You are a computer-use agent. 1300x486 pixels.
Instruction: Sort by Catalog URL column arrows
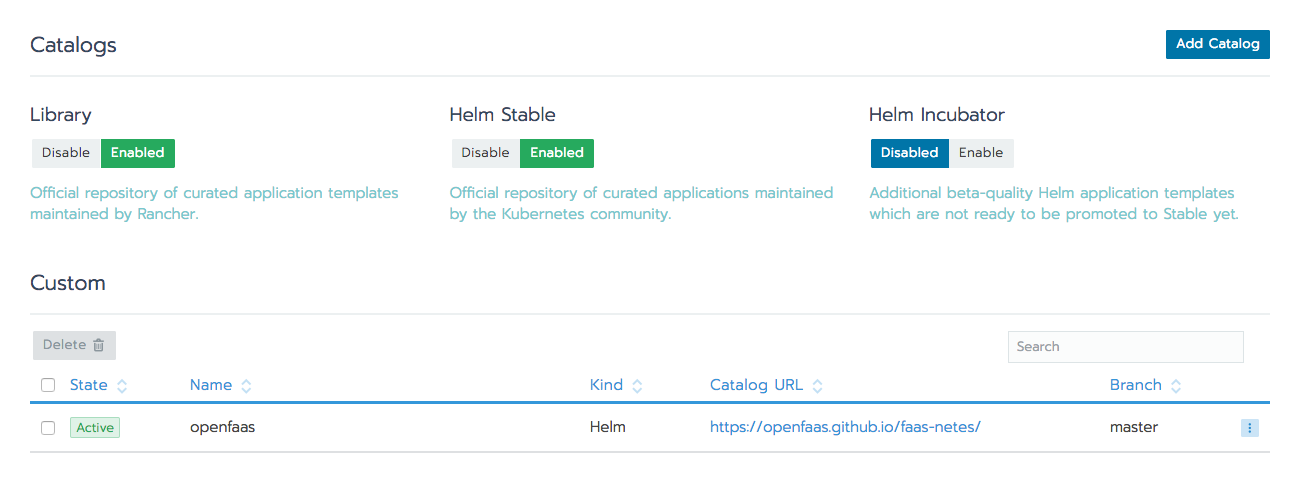(x=817, y=386)
